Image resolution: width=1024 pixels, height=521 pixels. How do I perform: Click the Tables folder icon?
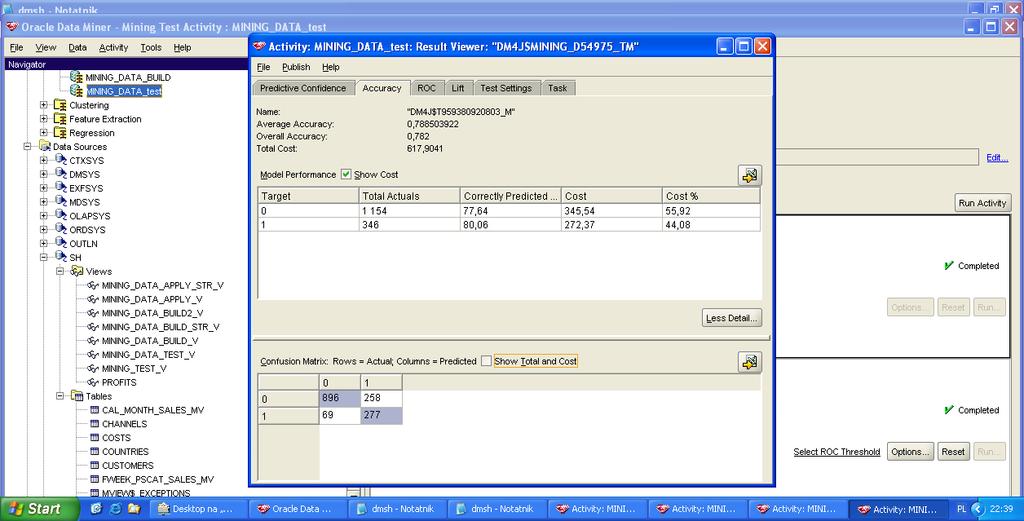point(77,396)
